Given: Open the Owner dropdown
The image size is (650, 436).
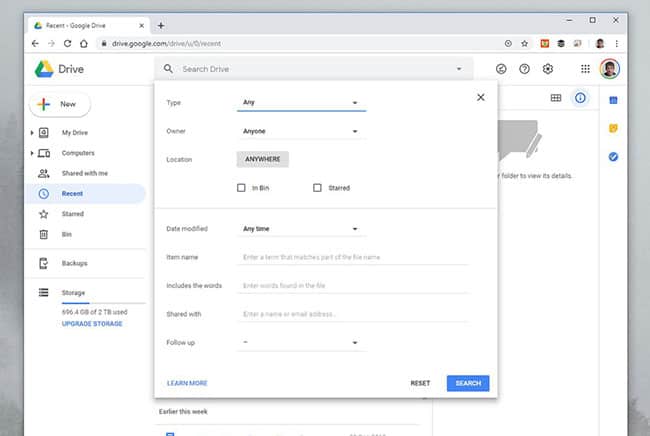Looking at the screenshot, I should click(301, 131).
